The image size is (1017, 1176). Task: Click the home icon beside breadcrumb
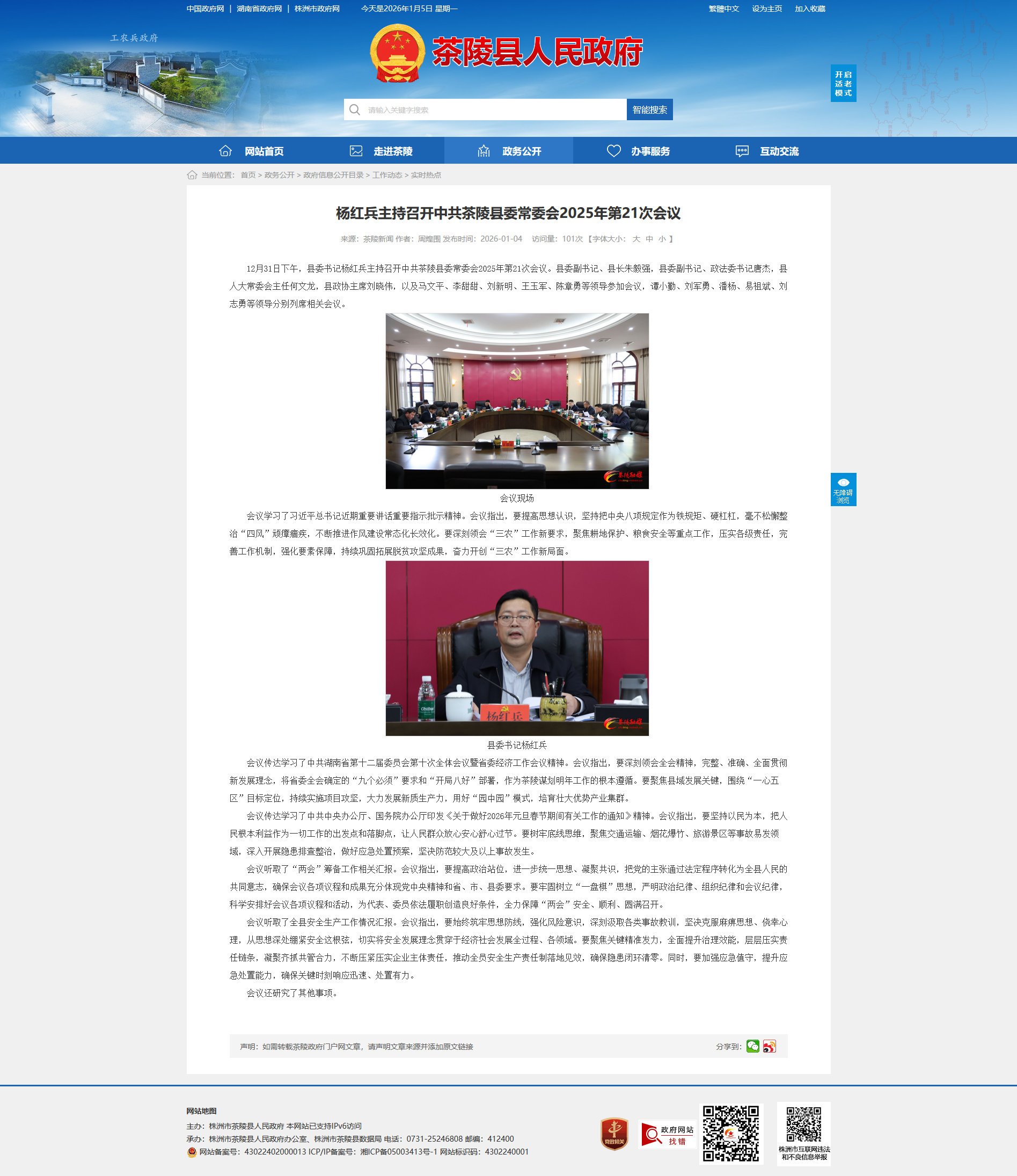(x=192, y=175)
